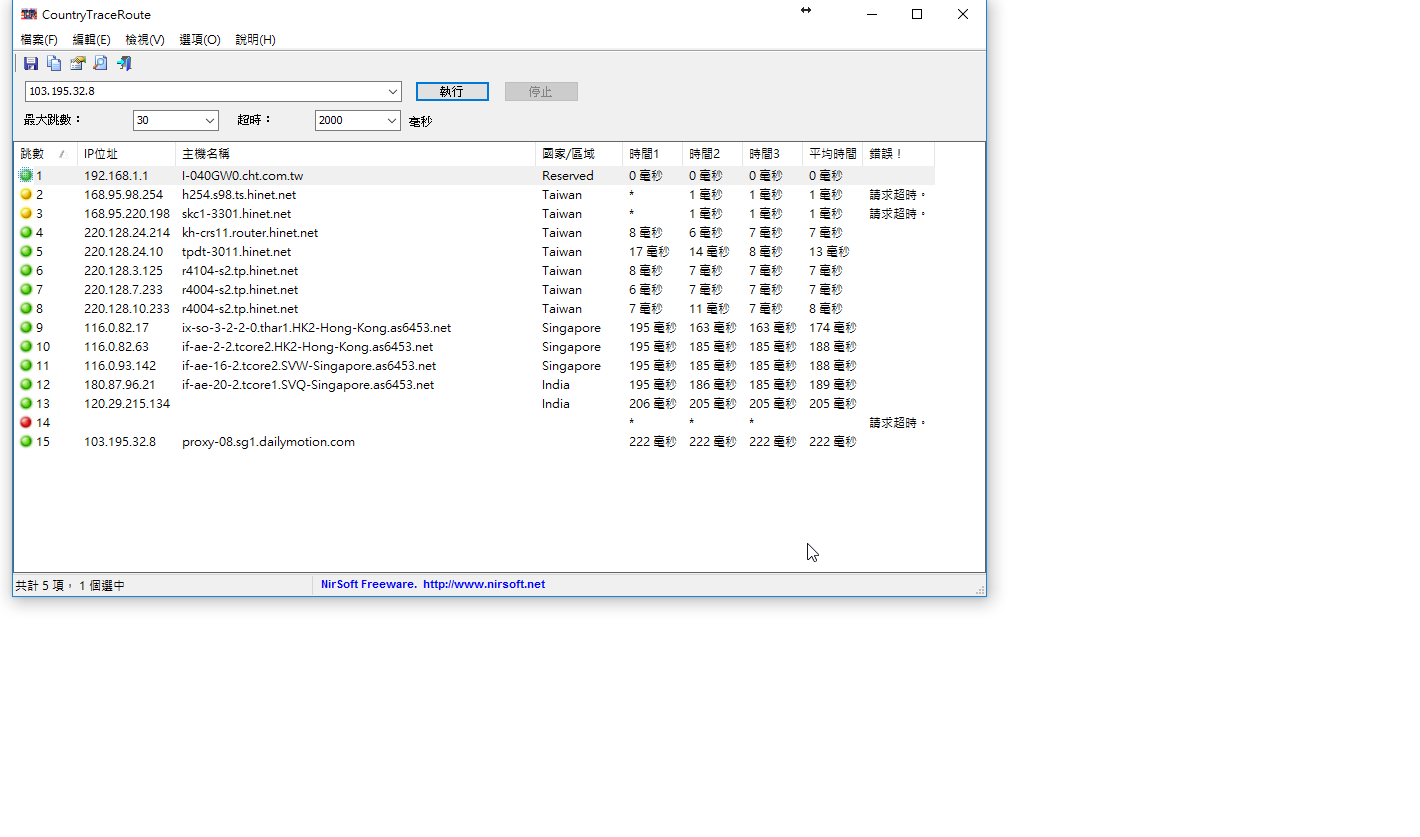Select the 120.29.215.134 IP cell

click(x=127, y=404)
